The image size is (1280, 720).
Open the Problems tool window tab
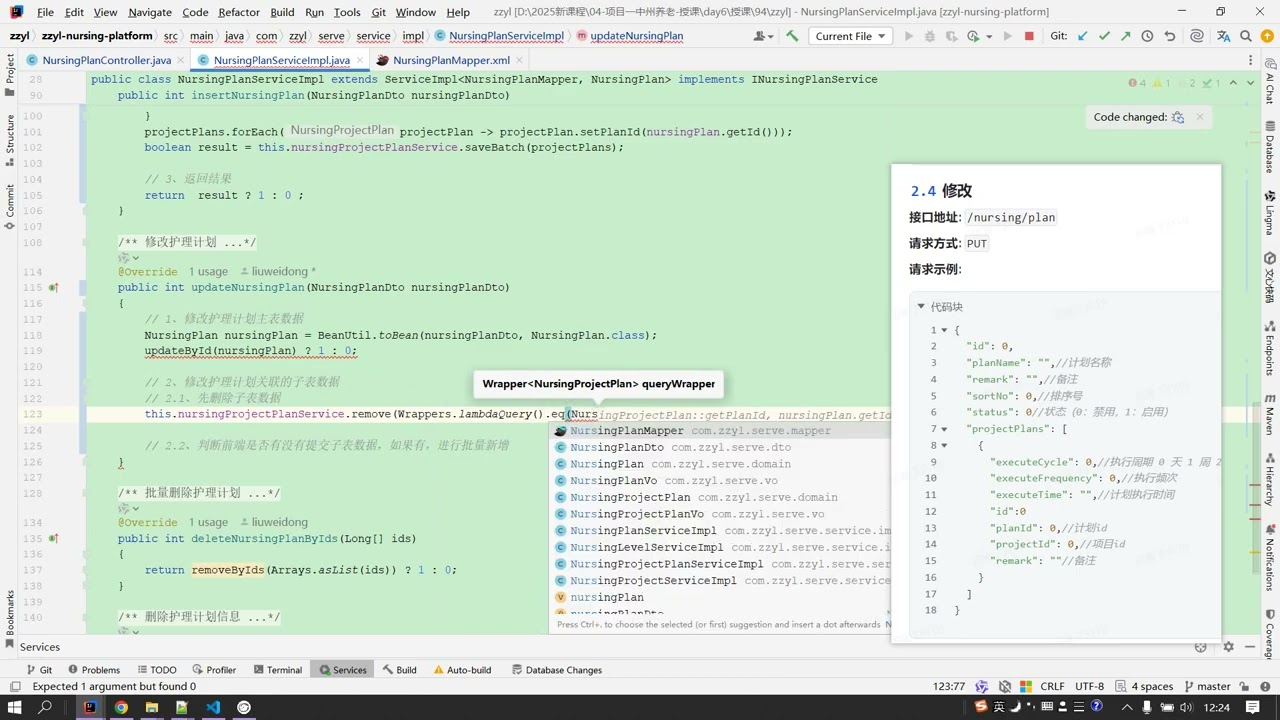tap(93, 670)
